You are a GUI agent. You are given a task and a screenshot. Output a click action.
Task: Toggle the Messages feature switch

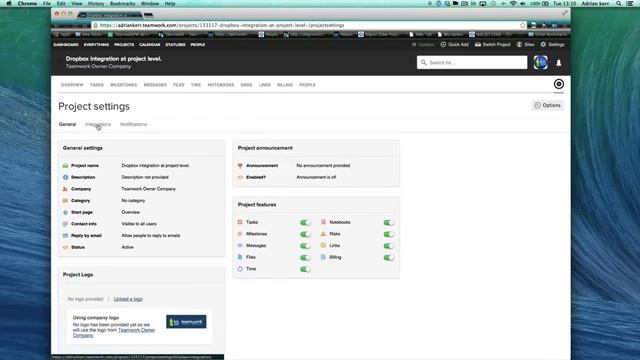point(305,246)
